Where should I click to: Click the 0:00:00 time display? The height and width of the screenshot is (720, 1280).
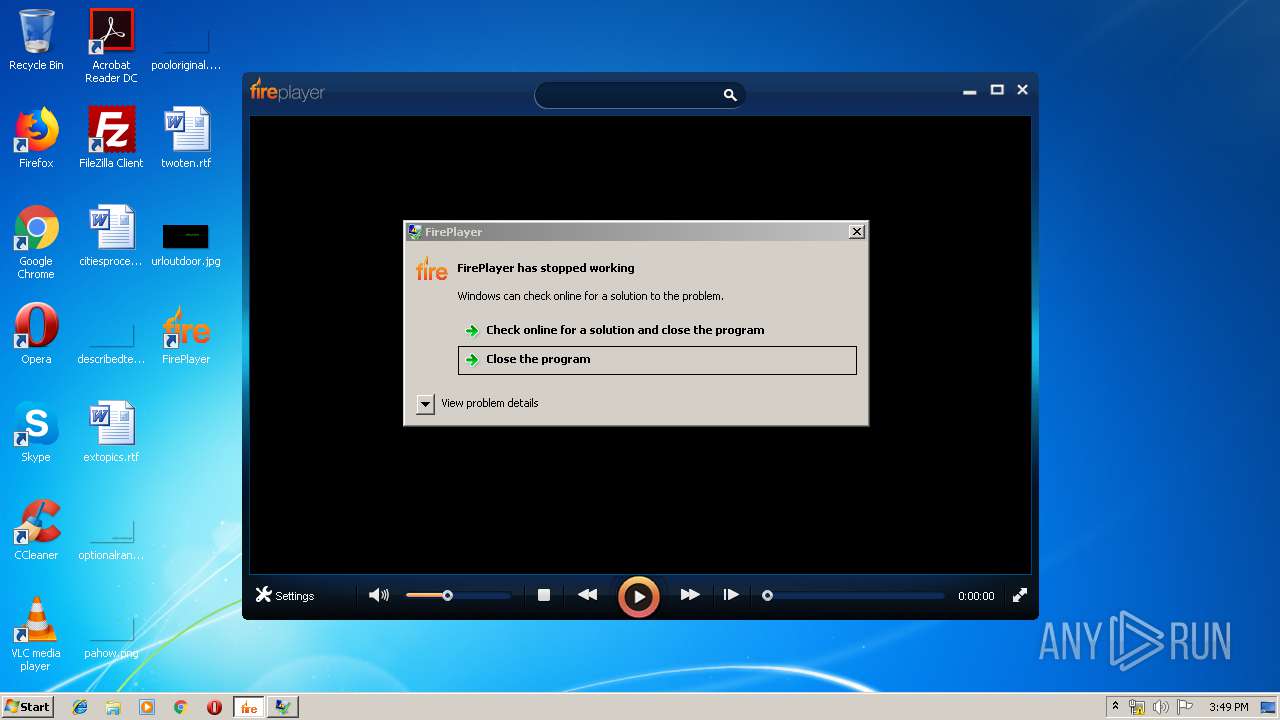tap(976, 596)
